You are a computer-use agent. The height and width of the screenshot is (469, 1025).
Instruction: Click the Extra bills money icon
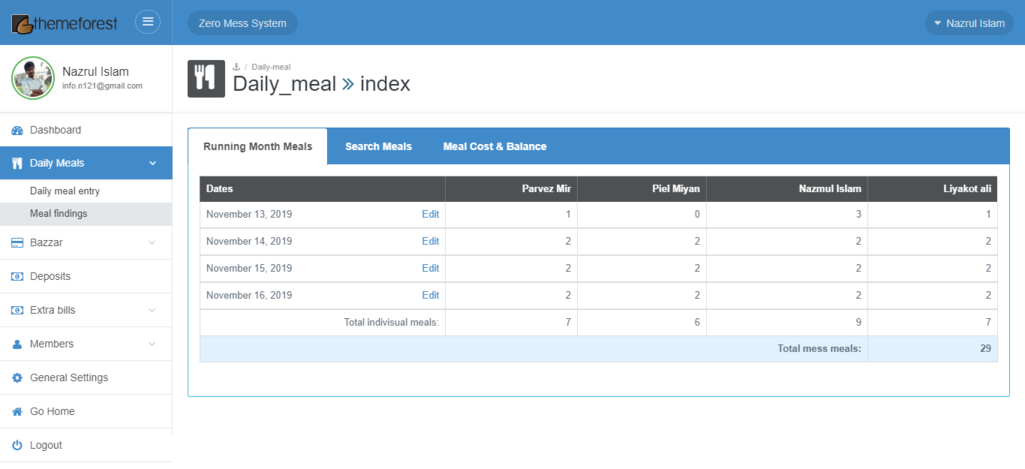tap(17, 311)
